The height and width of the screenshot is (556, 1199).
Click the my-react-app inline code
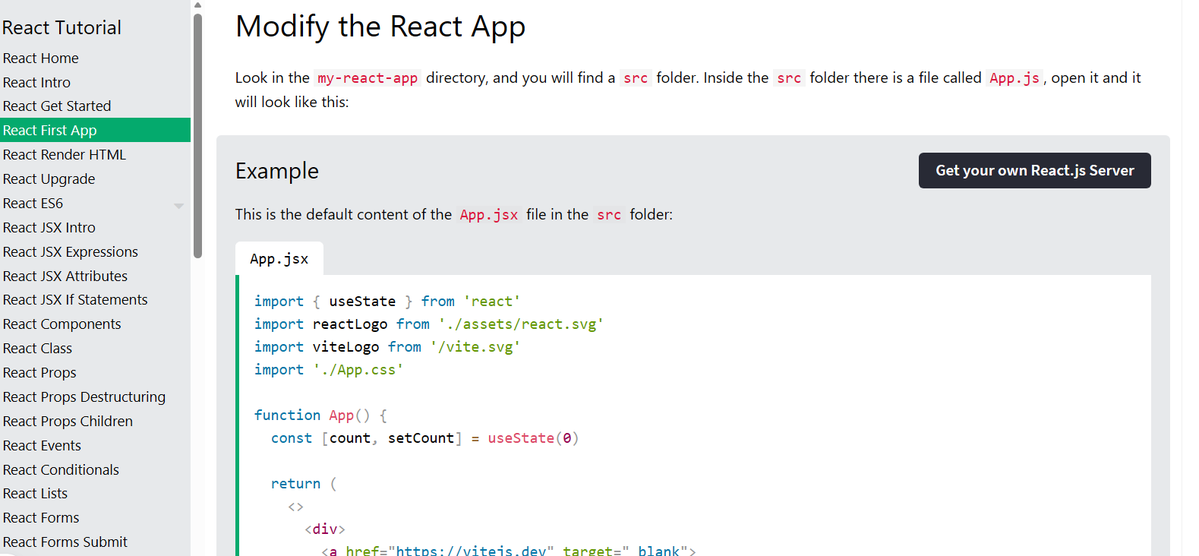368,78
